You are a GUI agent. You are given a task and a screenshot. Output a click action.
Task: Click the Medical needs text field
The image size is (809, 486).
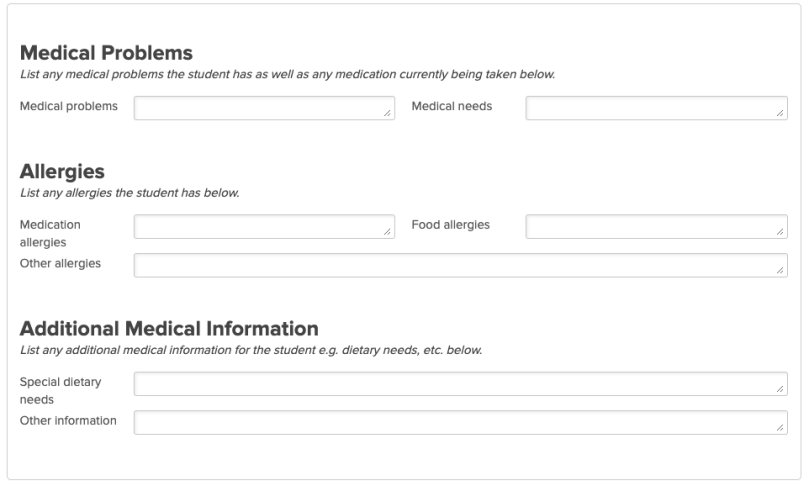(655, 108)
